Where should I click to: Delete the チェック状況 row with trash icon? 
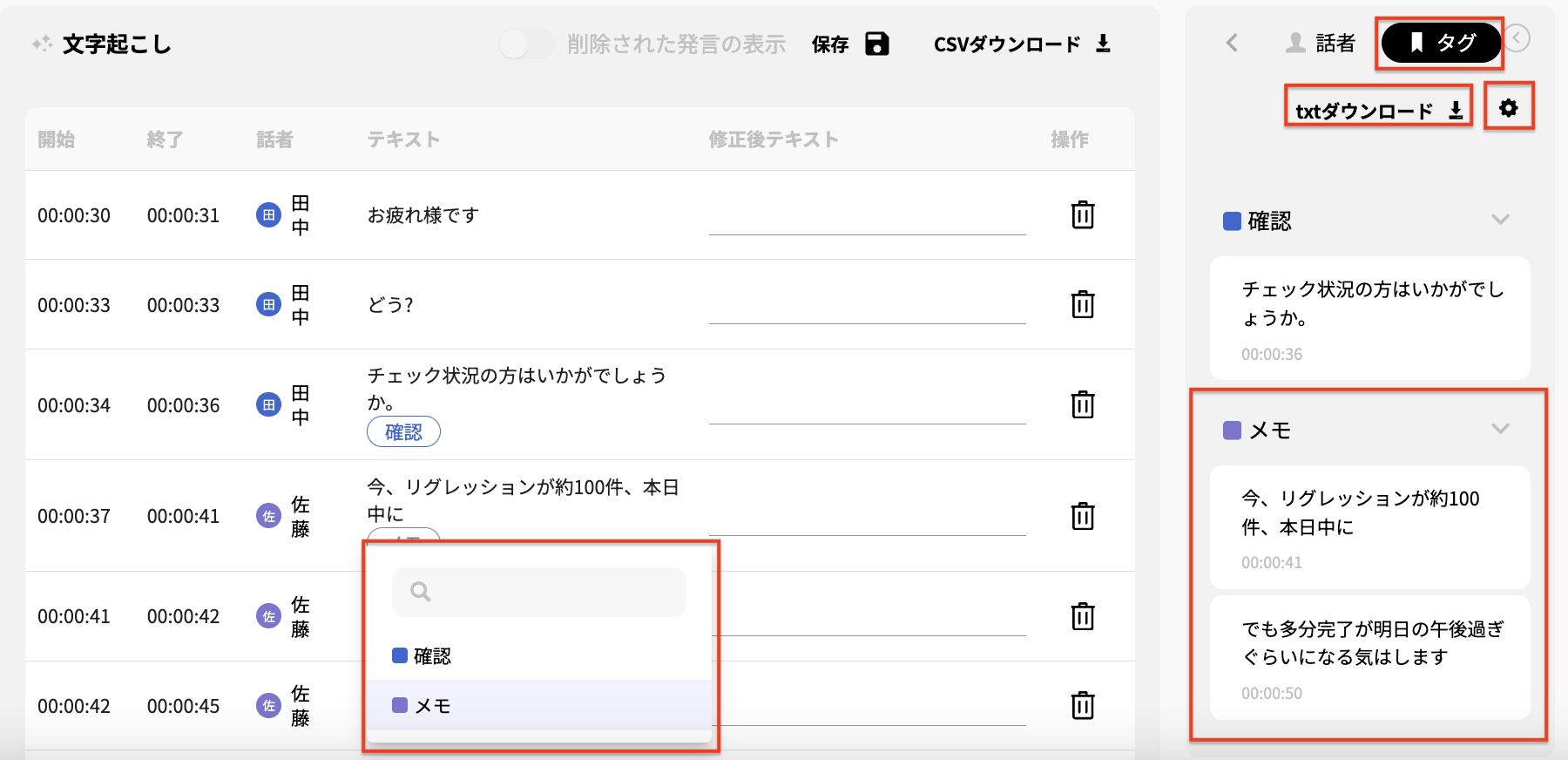(1083, 404)
